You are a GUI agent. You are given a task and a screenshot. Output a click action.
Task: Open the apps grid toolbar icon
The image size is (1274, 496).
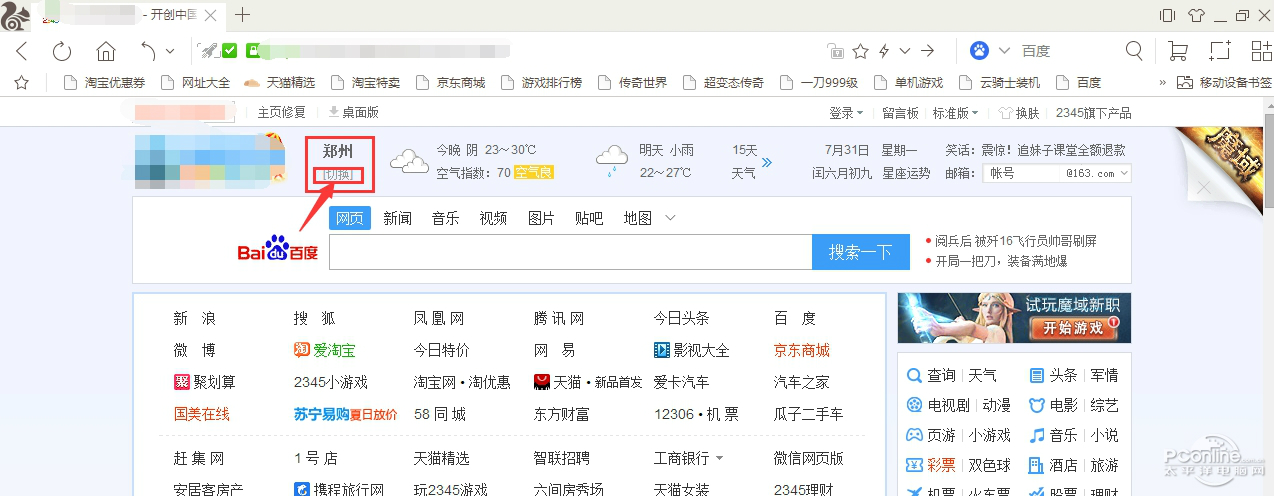tap(1261, 51)
